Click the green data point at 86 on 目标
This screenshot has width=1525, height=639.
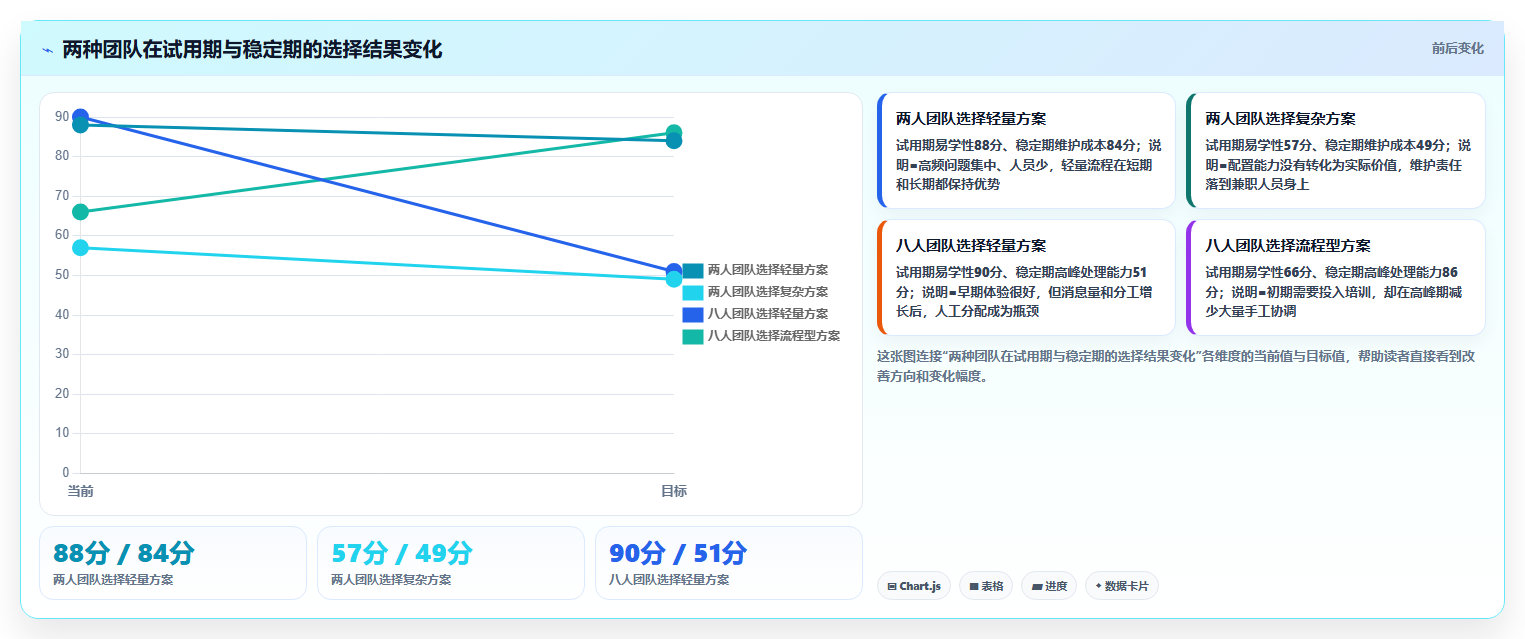click(674, 132)
